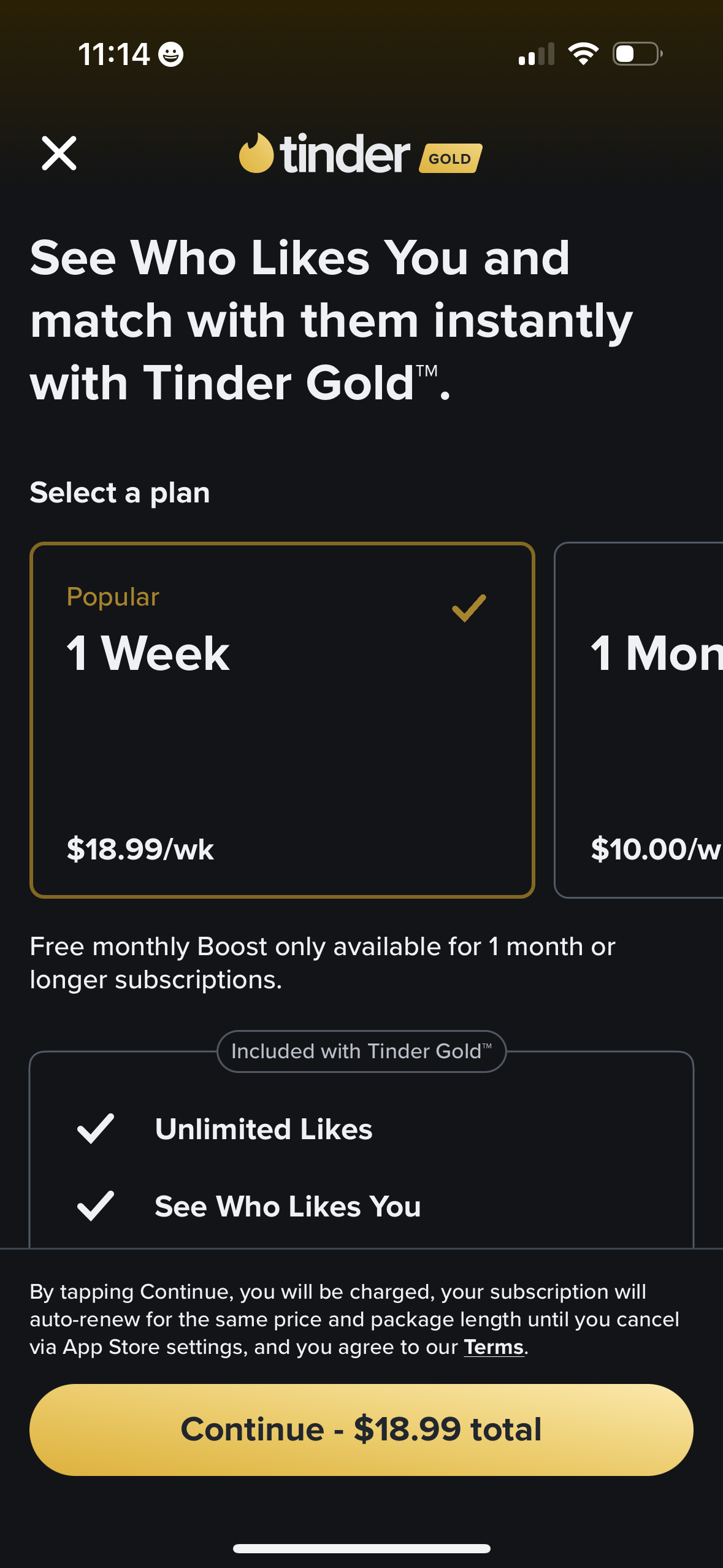Select the 1 Week plan card
The width and height of the screenshot is (723, 1568).
pyautogui.click(x=282, y=720)
